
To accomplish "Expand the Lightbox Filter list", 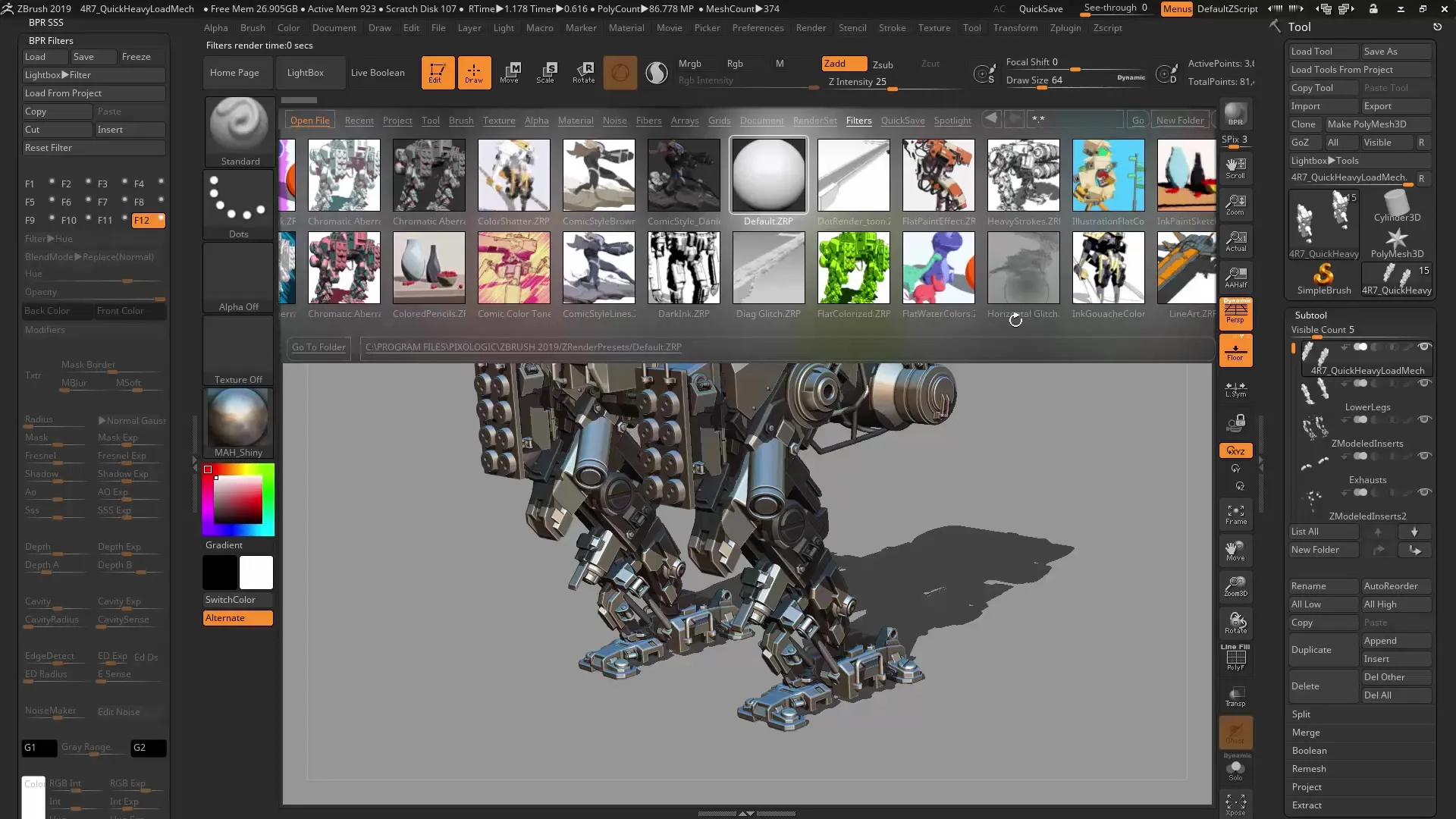I will tap(93, 75).
